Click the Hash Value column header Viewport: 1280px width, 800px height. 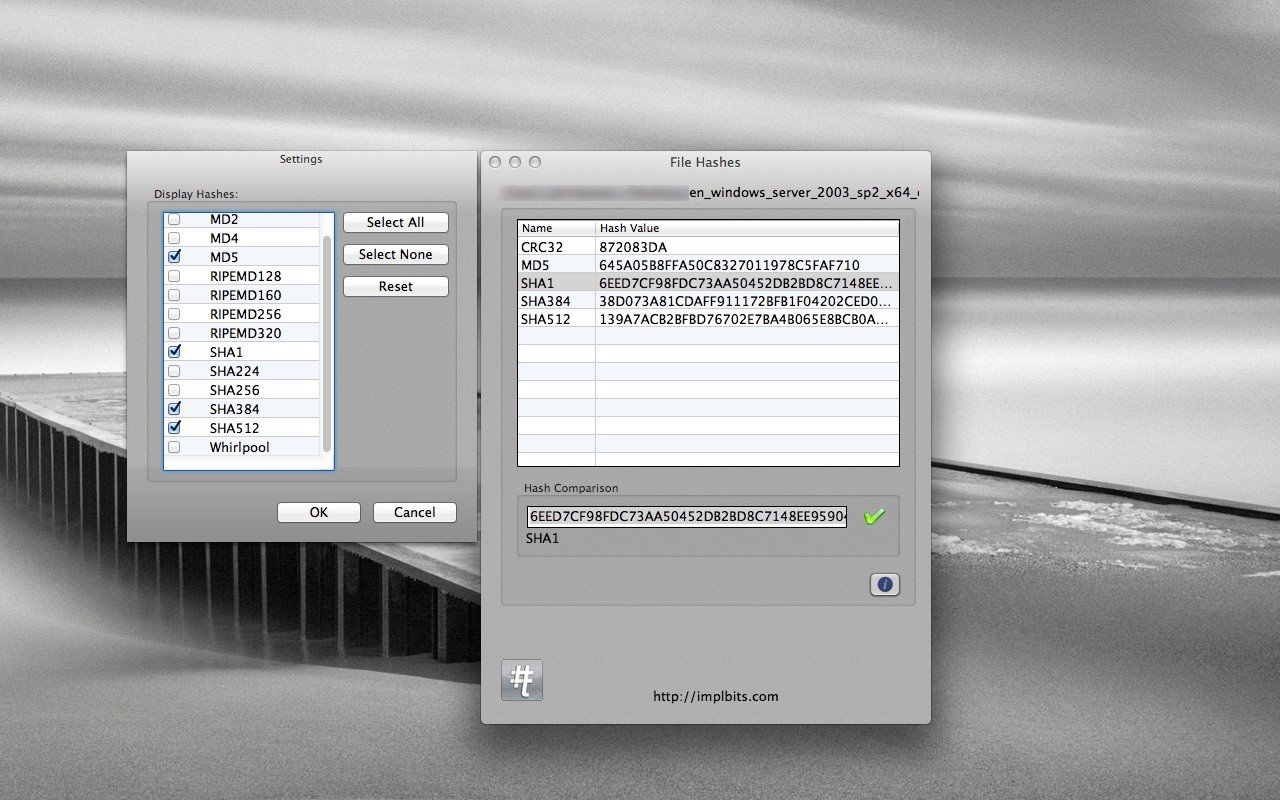coord(746,228)
